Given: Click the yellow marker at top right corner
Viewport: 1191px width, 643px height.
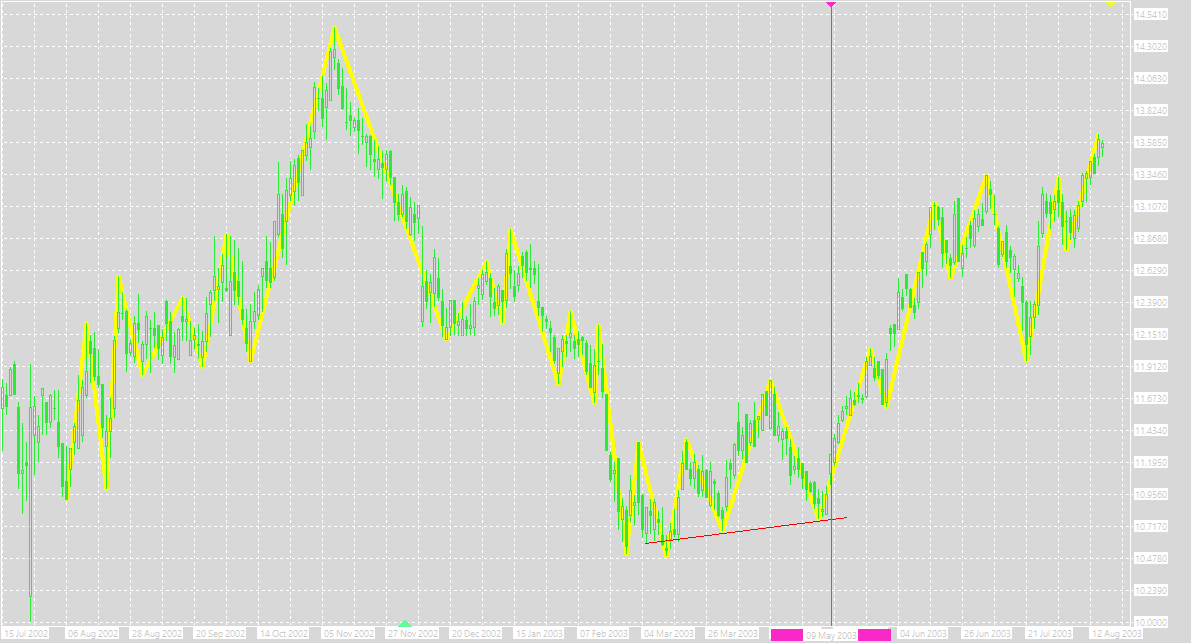Looking at the screenshot, I should (x=1110, y=4).
